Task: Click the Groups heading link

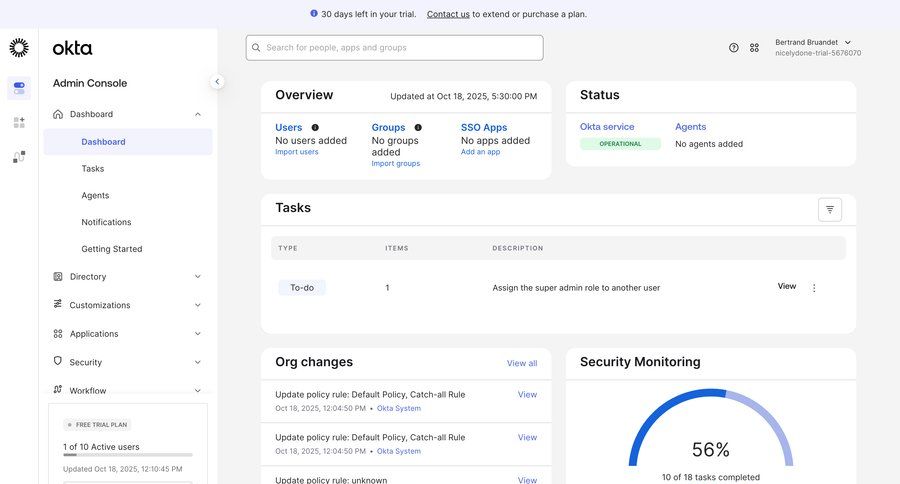Action: (389, 127)
